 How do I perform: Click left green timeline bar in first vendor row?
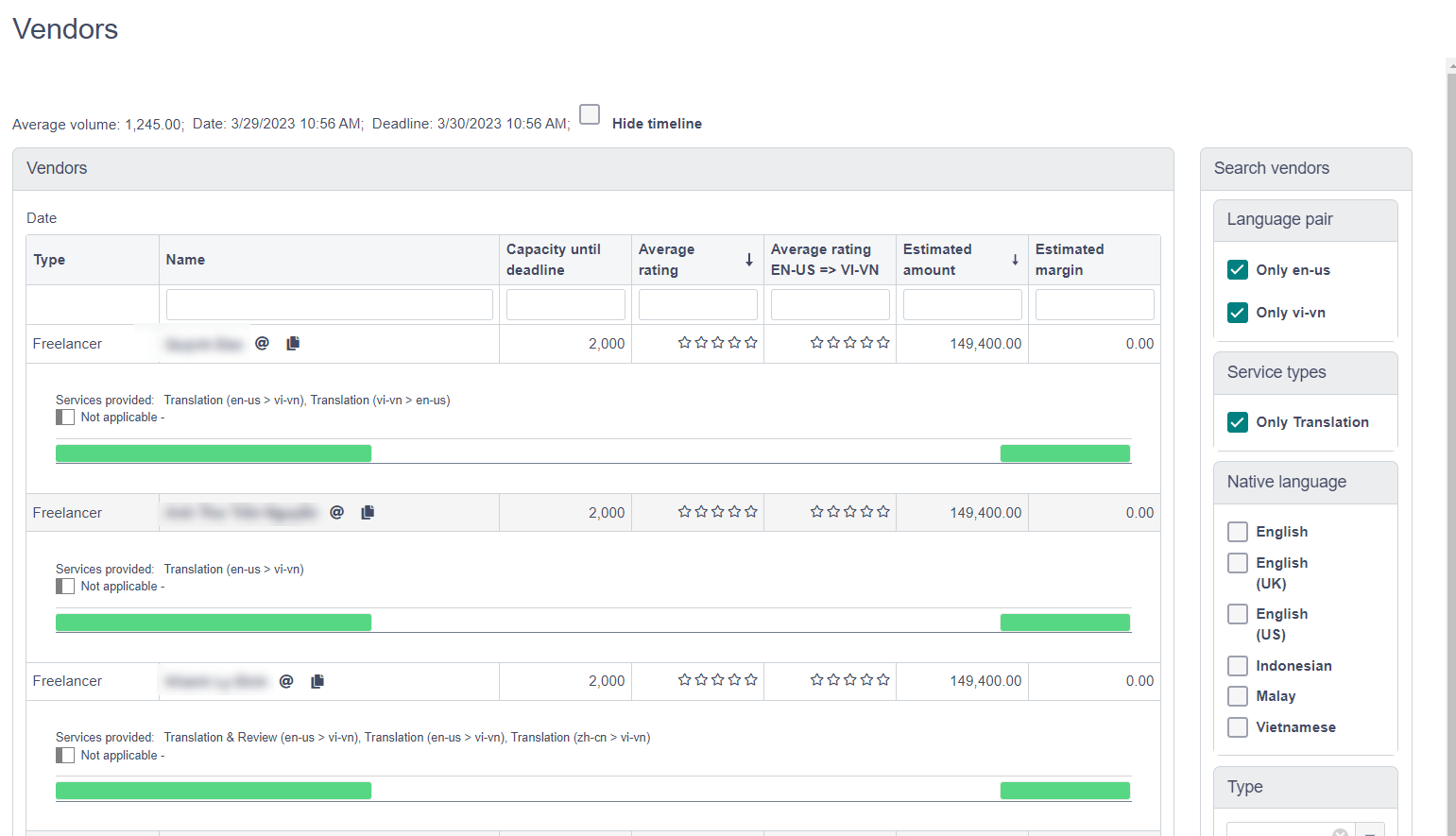pos(214,453)
